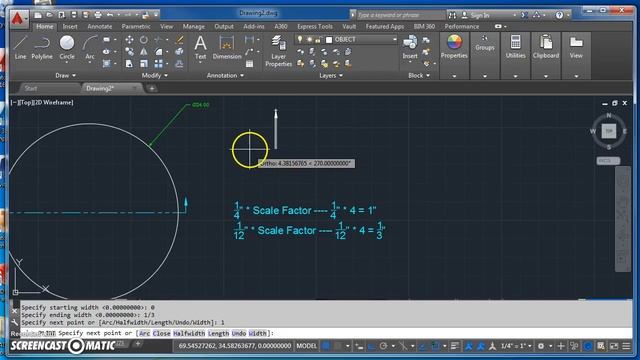Click the search keyword input field

[400, 15]
